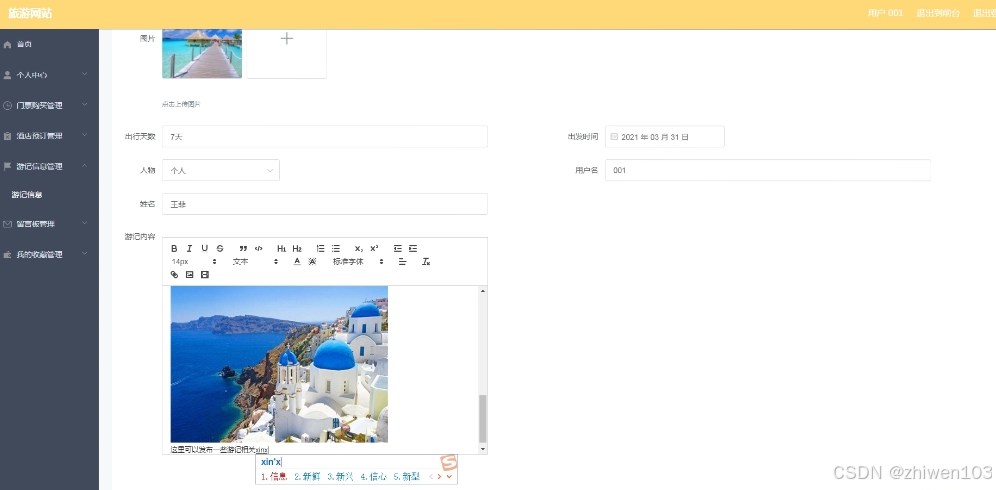Screen dimensions: 996x490
Task: Click the 姓名 input field
Action: tap(325, 204)
